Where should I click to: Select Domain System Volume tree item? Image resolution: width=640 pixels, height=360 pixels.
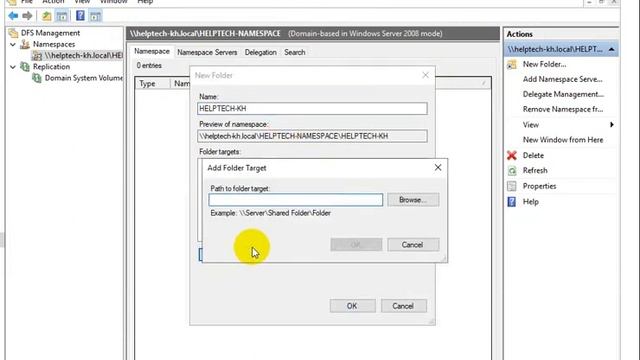click(x=84, y=78)
